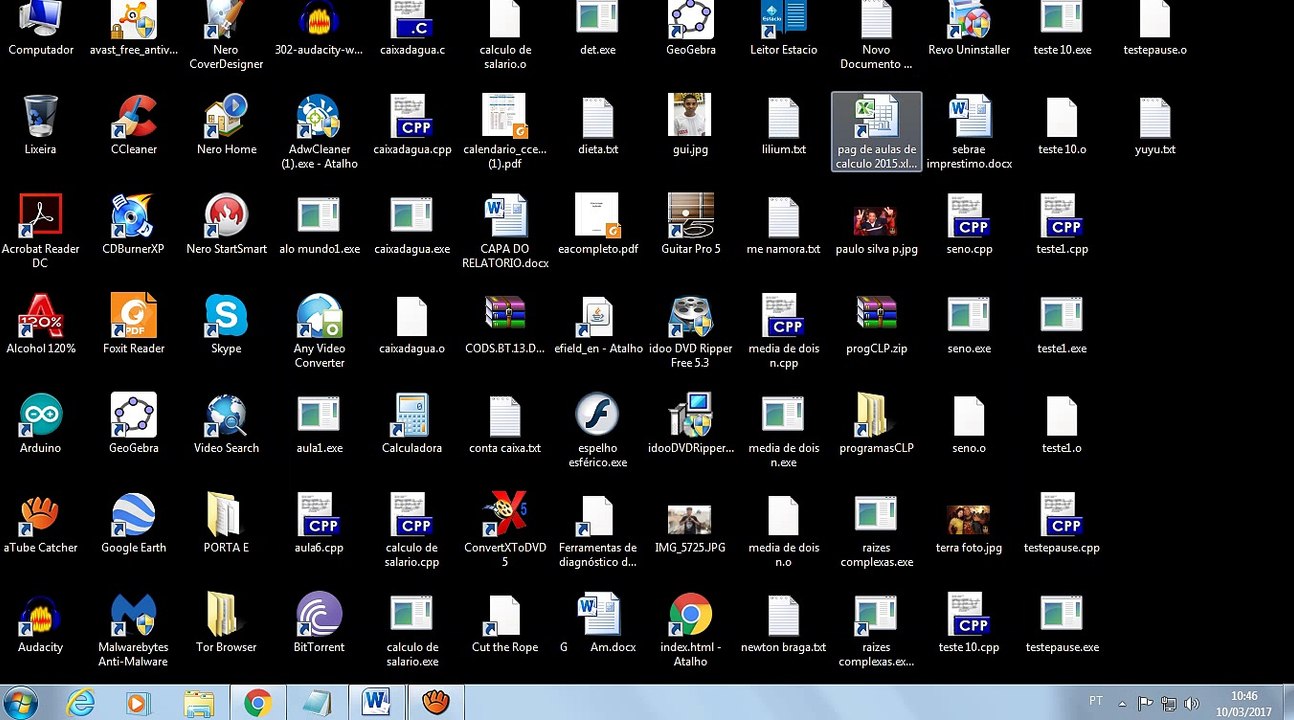The width and height of the screenshot is (1294, 720).
Task: Select the newton braga.txt file
Action: tap(784, 623)
